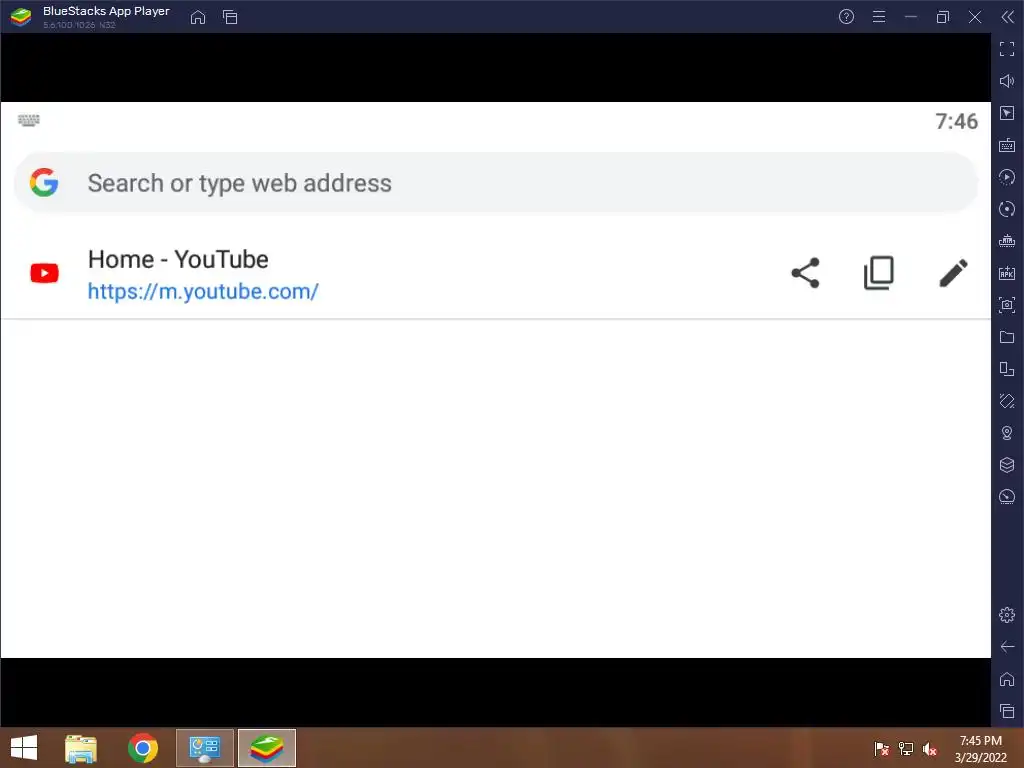Copy the m.youtube.com URL
The image size is (1024, 768).
[878, 273]
